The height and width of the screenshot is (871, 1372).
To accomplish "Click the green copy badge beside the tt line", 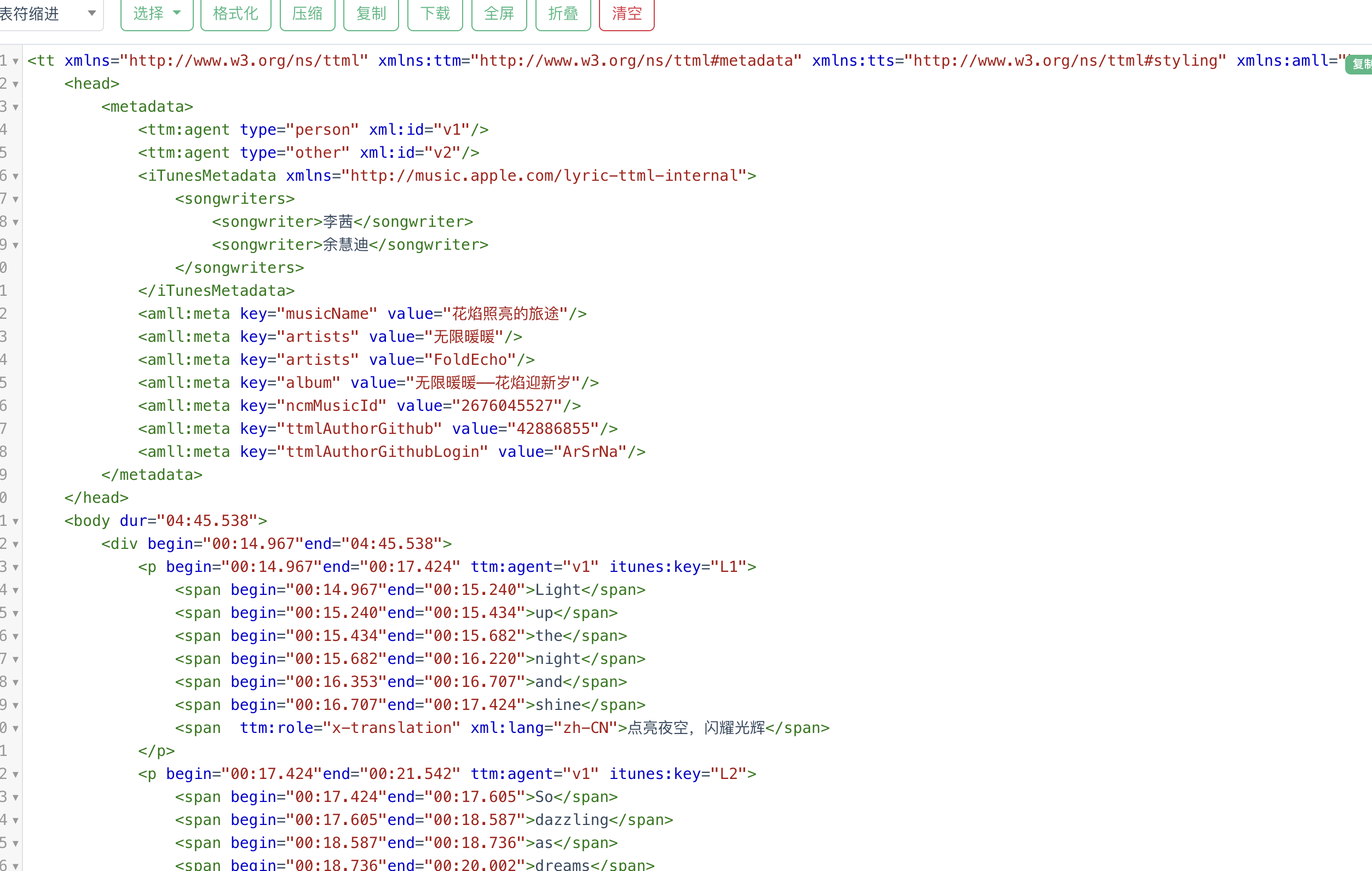I will (x=1359, y=65).
